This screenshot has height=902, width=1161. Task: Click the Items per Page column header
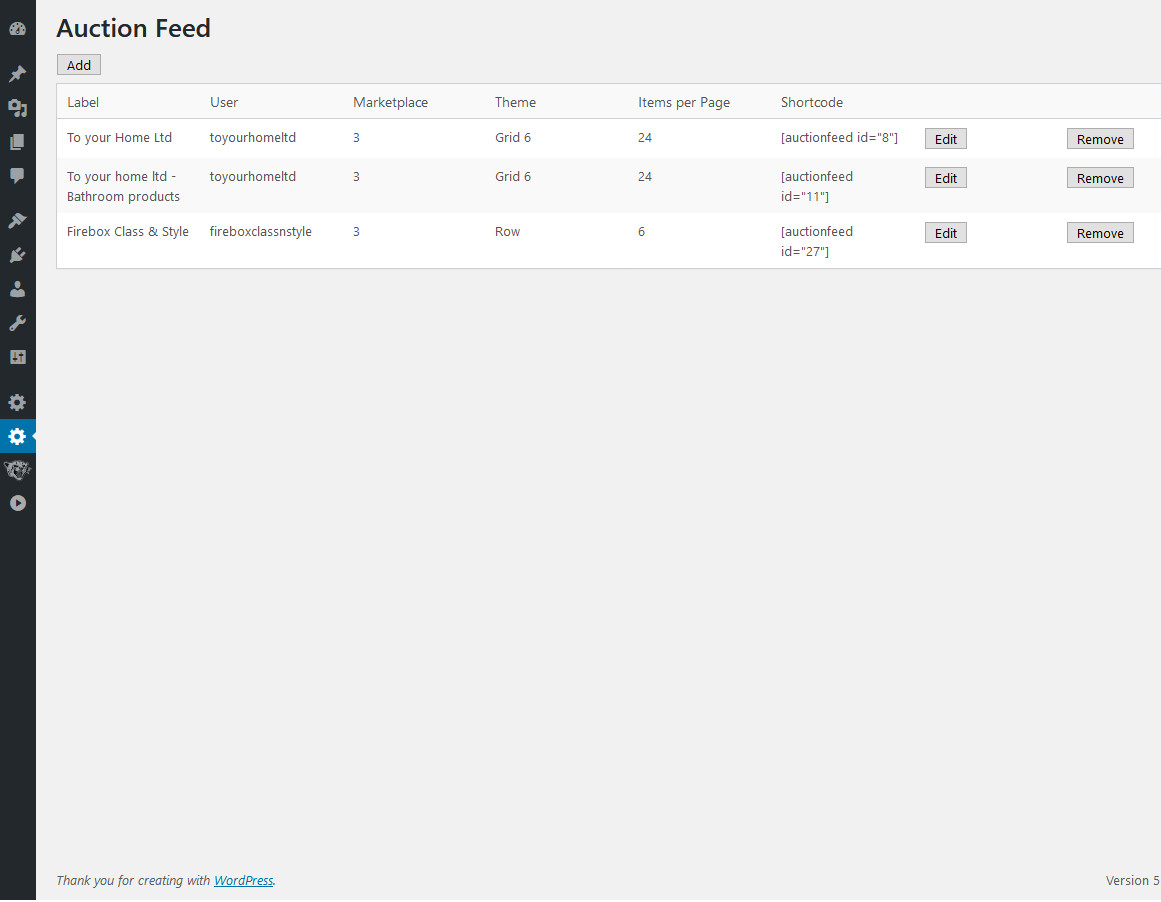coord(683,102)
